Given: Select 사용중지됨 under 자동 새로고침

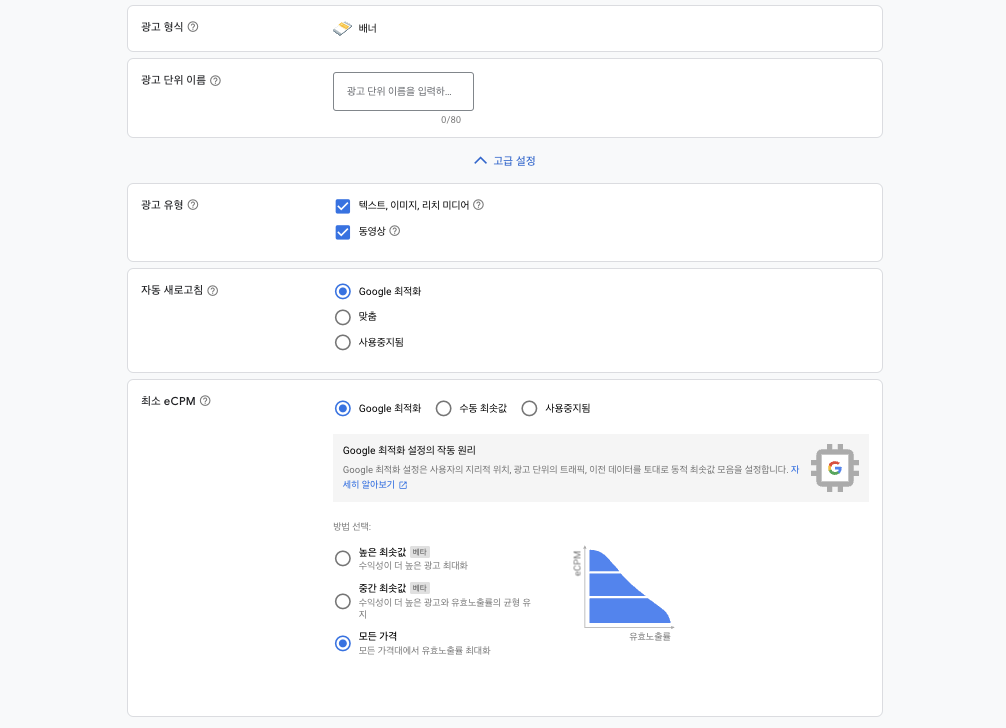Looking at the screenshot, I should point(343,343).
